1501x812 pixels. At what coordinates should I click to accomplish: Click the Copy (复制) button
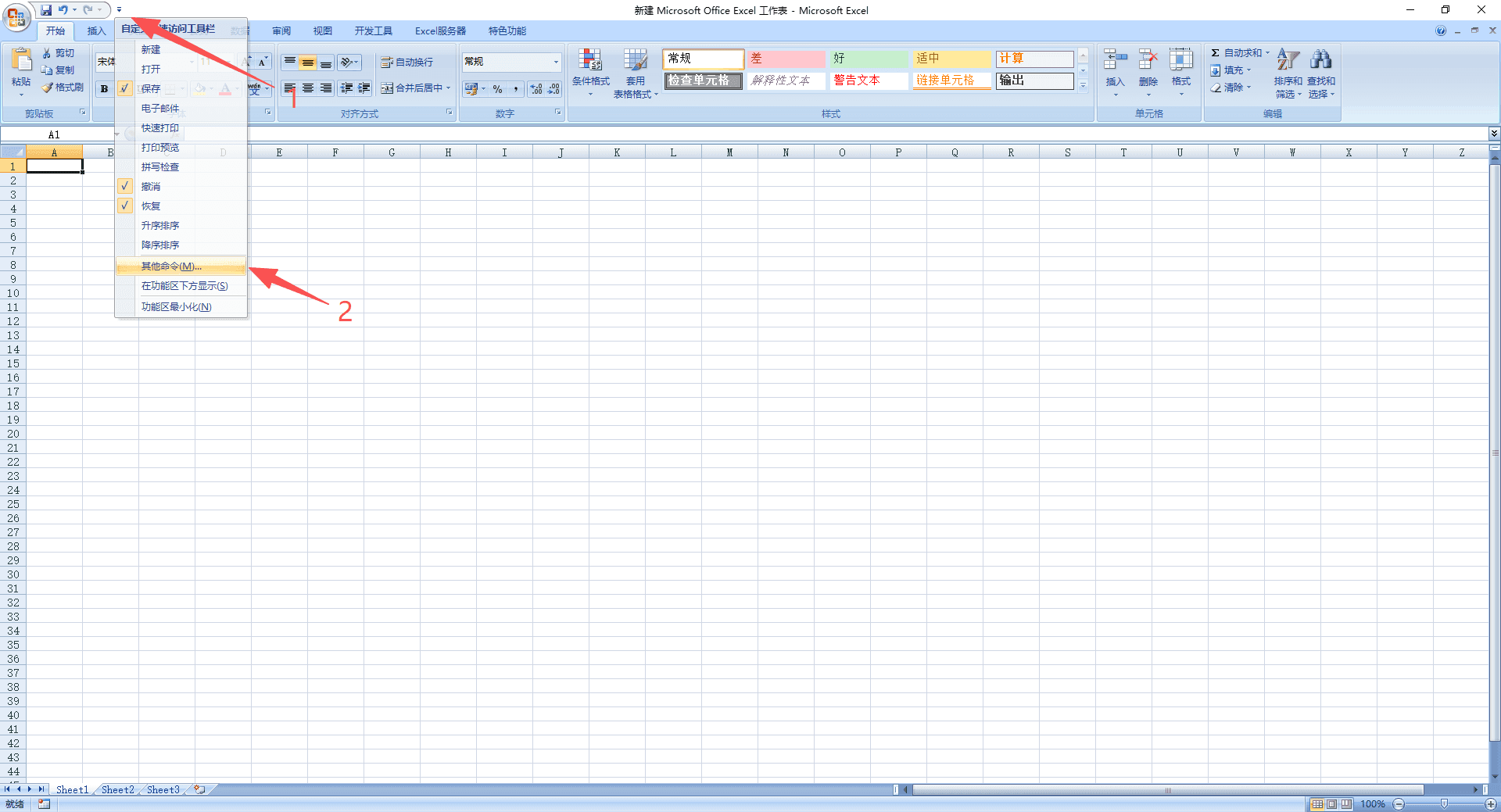pyautogui.click(x=58, y=70)
